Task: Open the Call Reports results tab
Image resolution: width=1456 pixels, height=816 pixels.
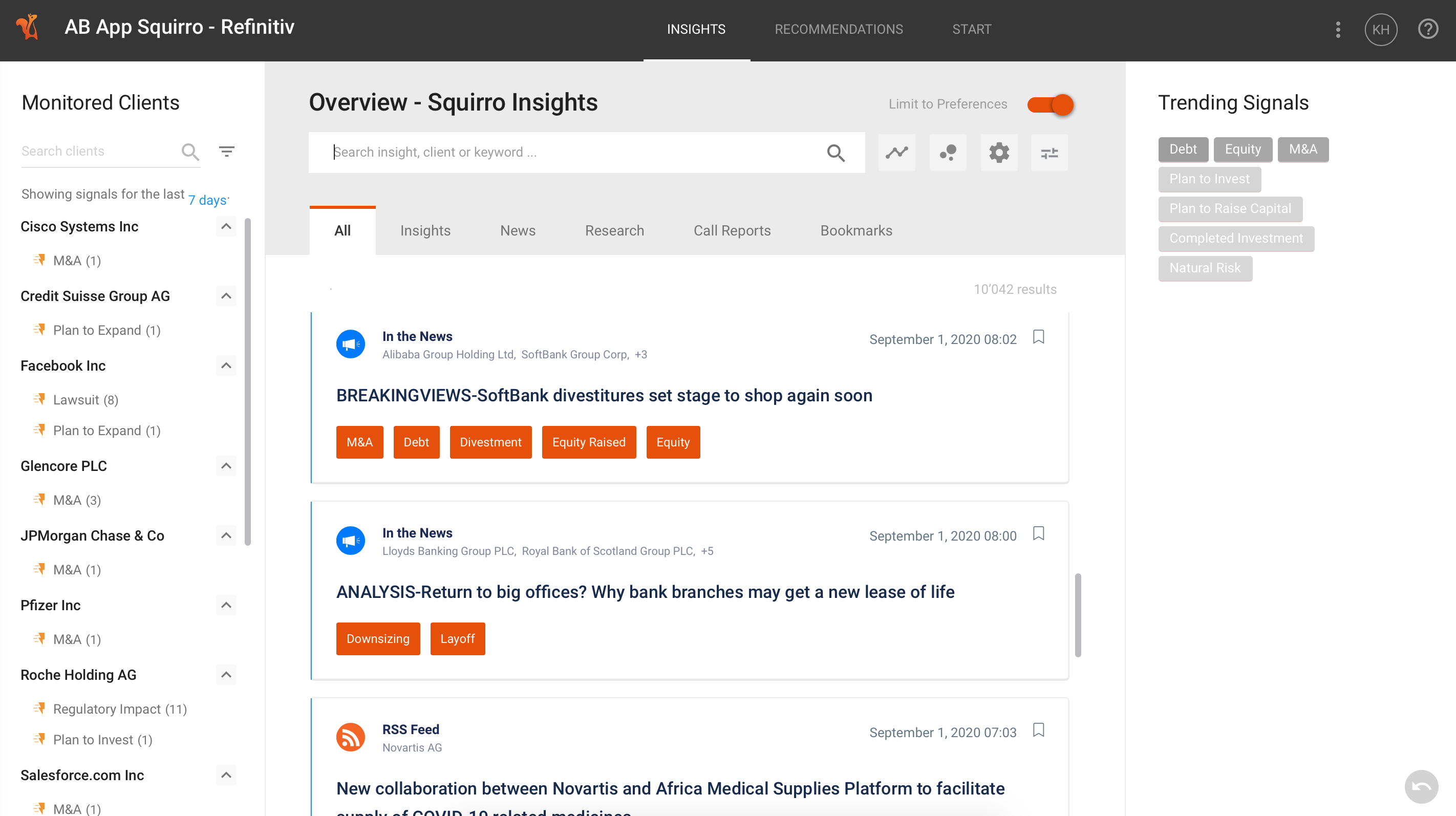Action: (732, 230)
